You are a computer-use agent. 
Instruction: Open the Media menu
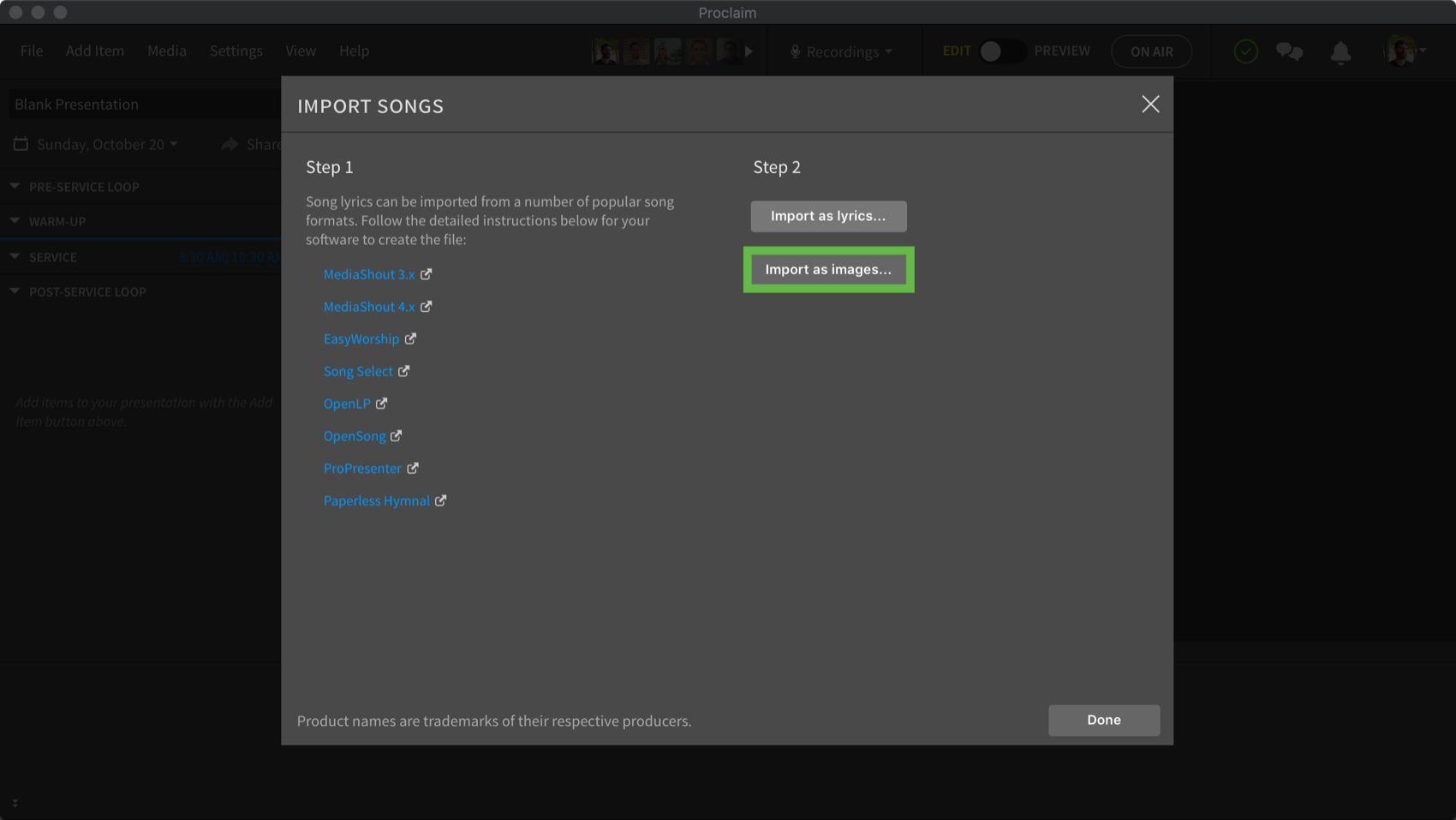(x=166, y=51)
